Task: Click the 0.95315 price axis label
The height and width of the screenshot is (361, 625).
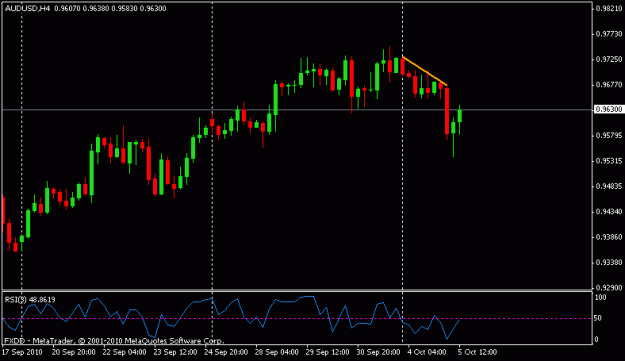Action: point(609,161)
